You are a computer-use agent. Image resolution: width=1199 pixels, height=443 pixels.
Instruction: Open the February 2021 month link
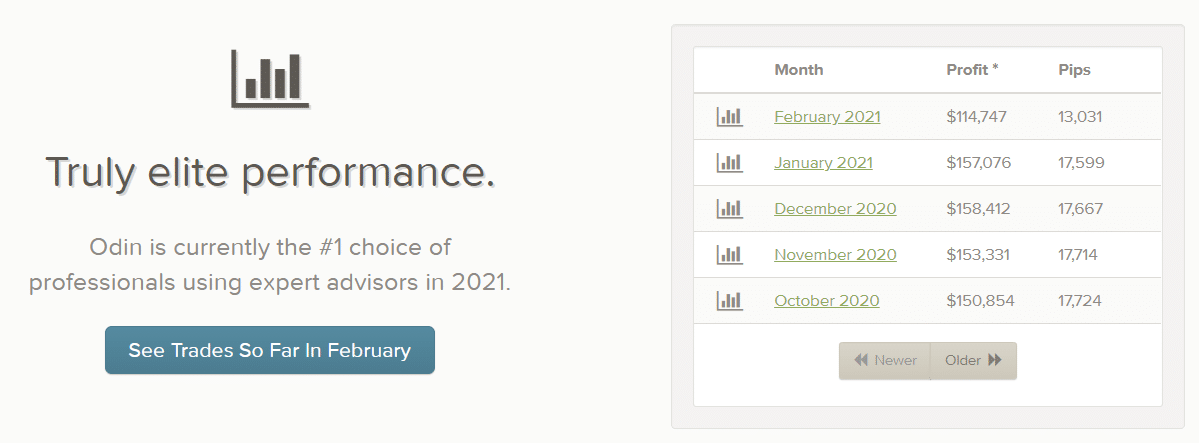pyautogui.click(x=827, y=117)
